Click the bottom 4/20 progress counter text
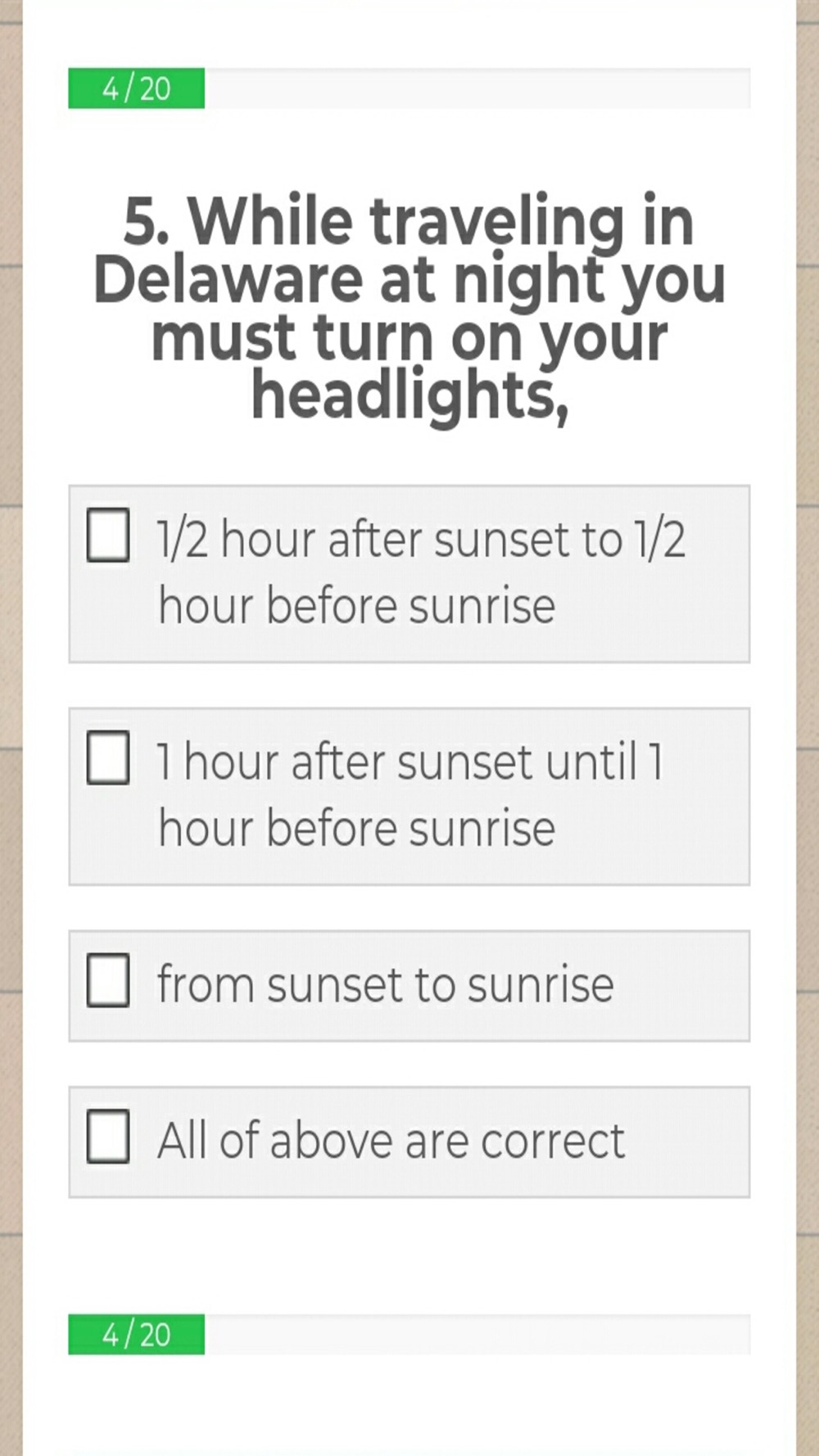 (x=136, y=1335)
